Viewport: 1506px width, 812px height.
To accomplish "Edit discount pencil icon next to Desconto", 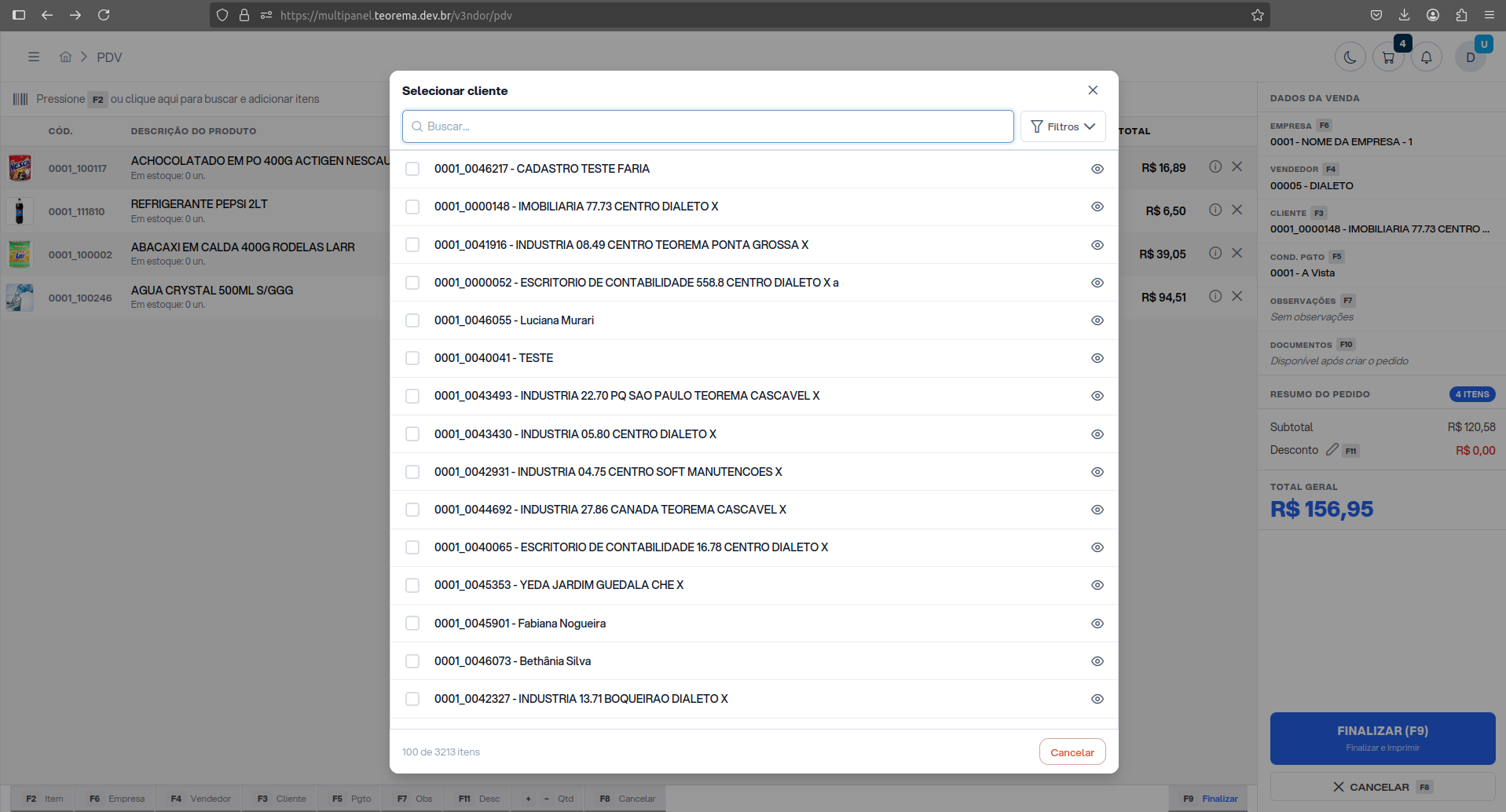I will (x=1332, y=449).
